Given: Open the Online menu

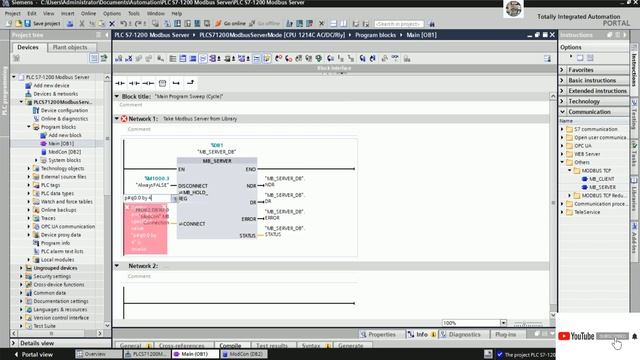Looking at the screenshot, I should [88, 13].
